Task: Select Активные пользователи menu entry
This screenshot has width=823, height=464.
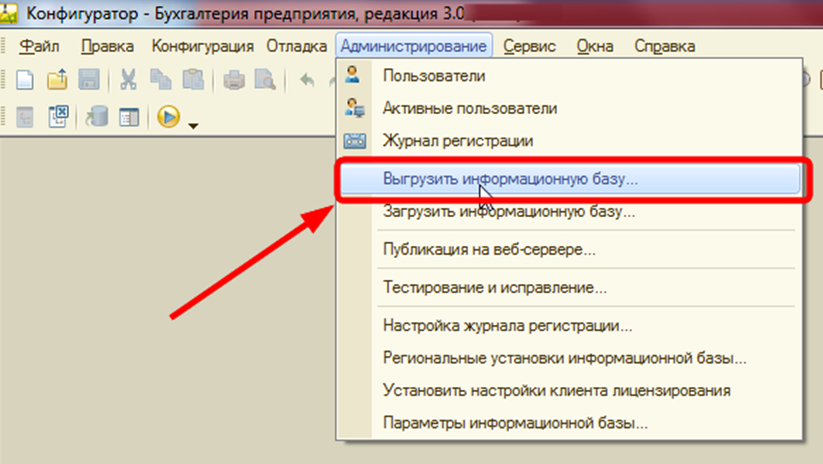Action: 569,108
